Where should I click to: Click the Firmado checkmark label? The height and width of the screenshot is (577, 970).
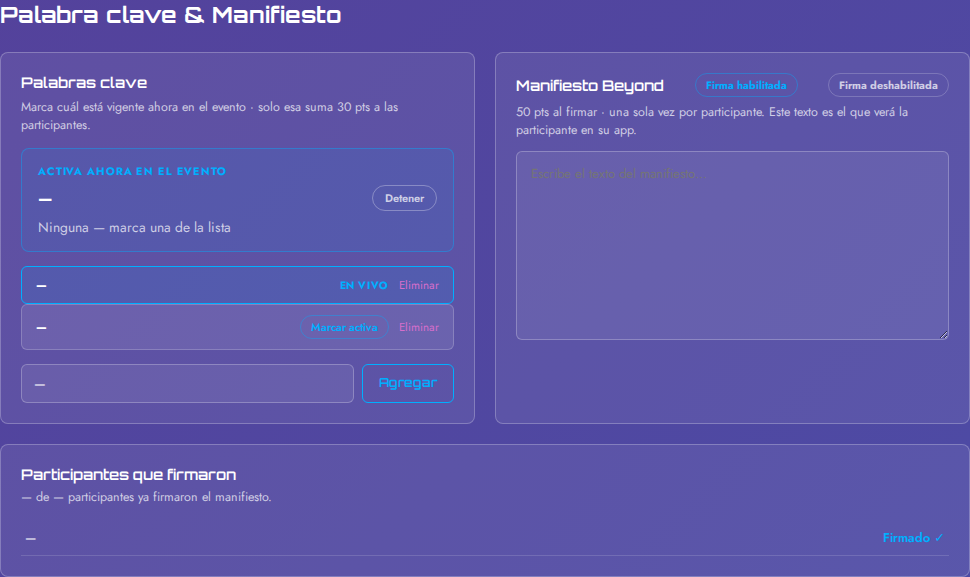[912, 538]
